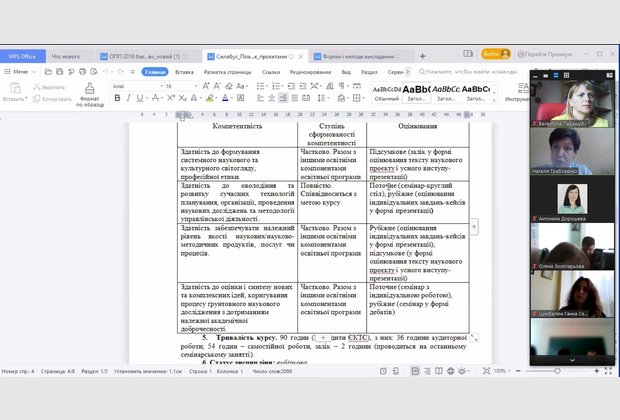Expand the Меню dropdown
The width and height of the screenshot is (620, 420).
[x=22, y=72]
